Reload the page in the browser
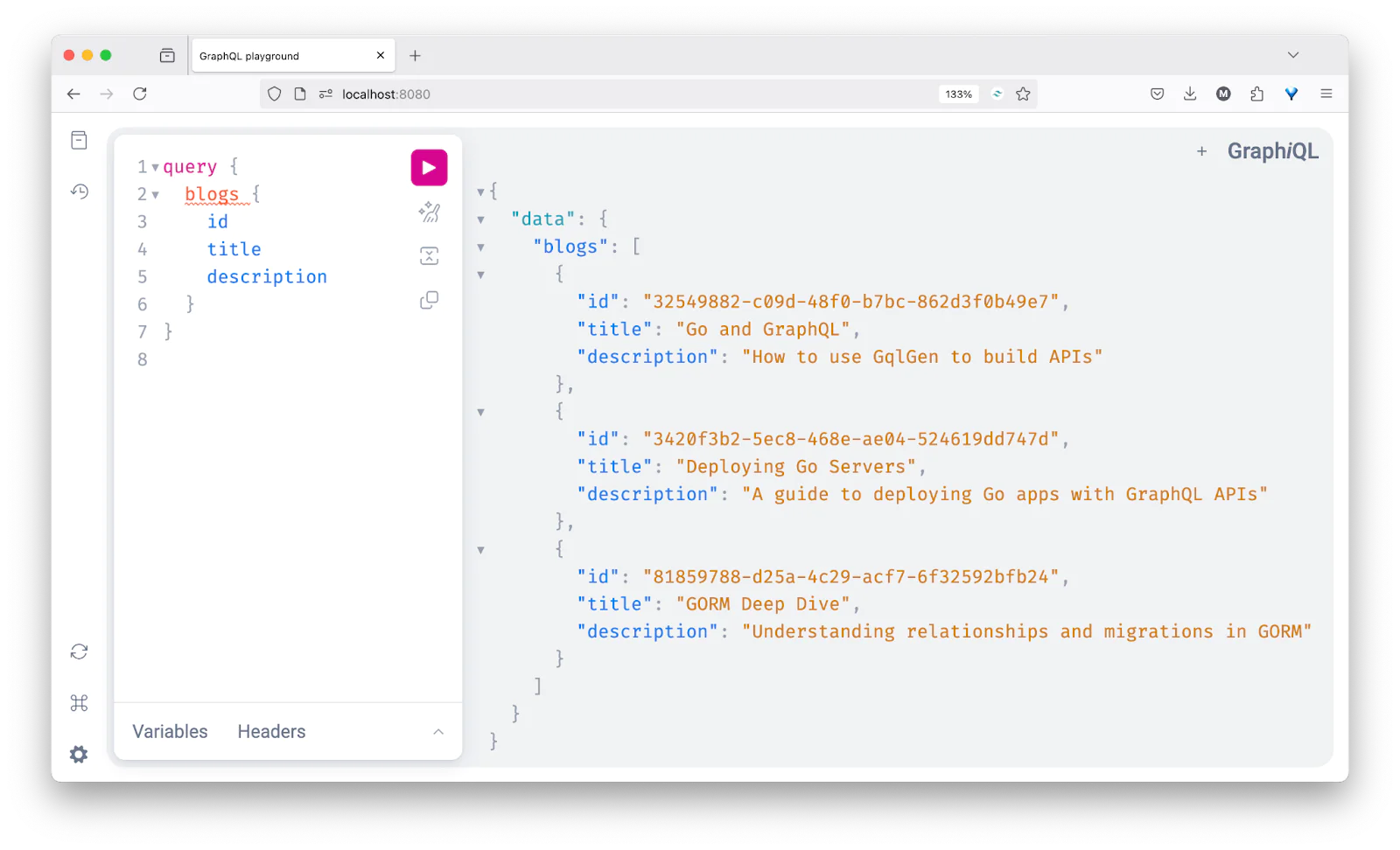 click(x=140, y=94)
